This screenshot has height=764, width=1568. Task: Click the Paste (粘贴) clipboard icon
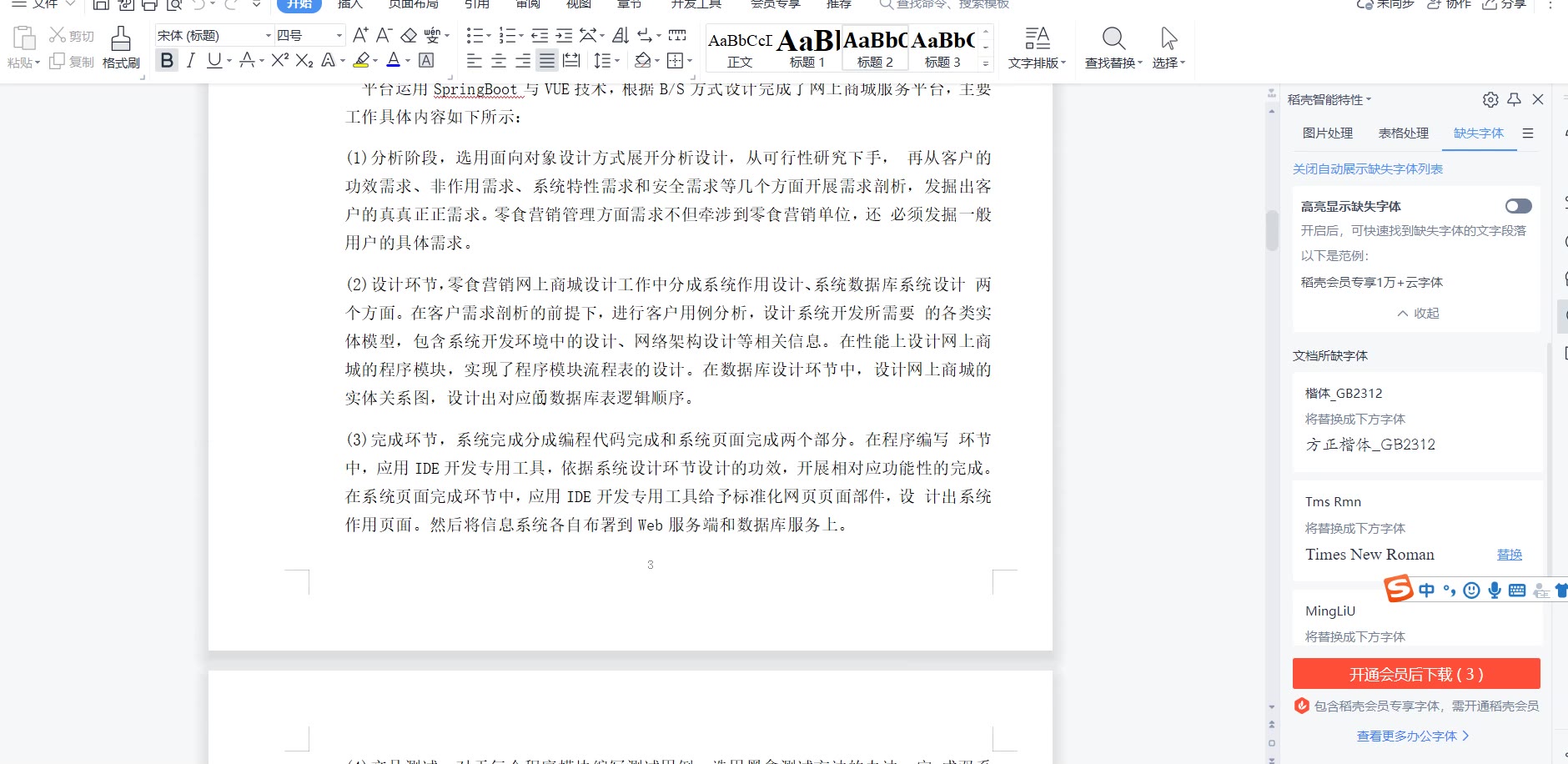24,38
